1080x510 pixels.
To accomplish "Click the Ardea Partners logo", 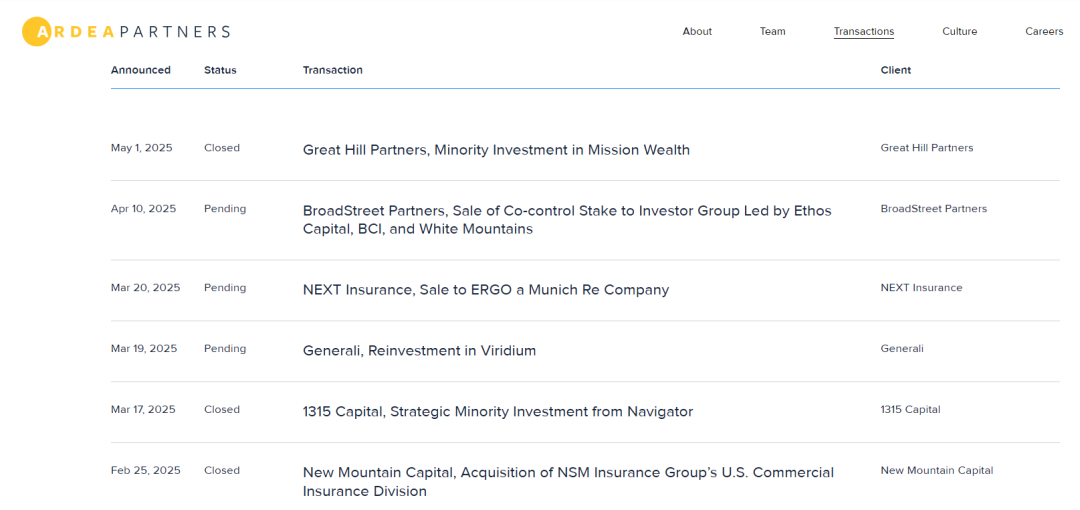I will (x=126, y=32).
